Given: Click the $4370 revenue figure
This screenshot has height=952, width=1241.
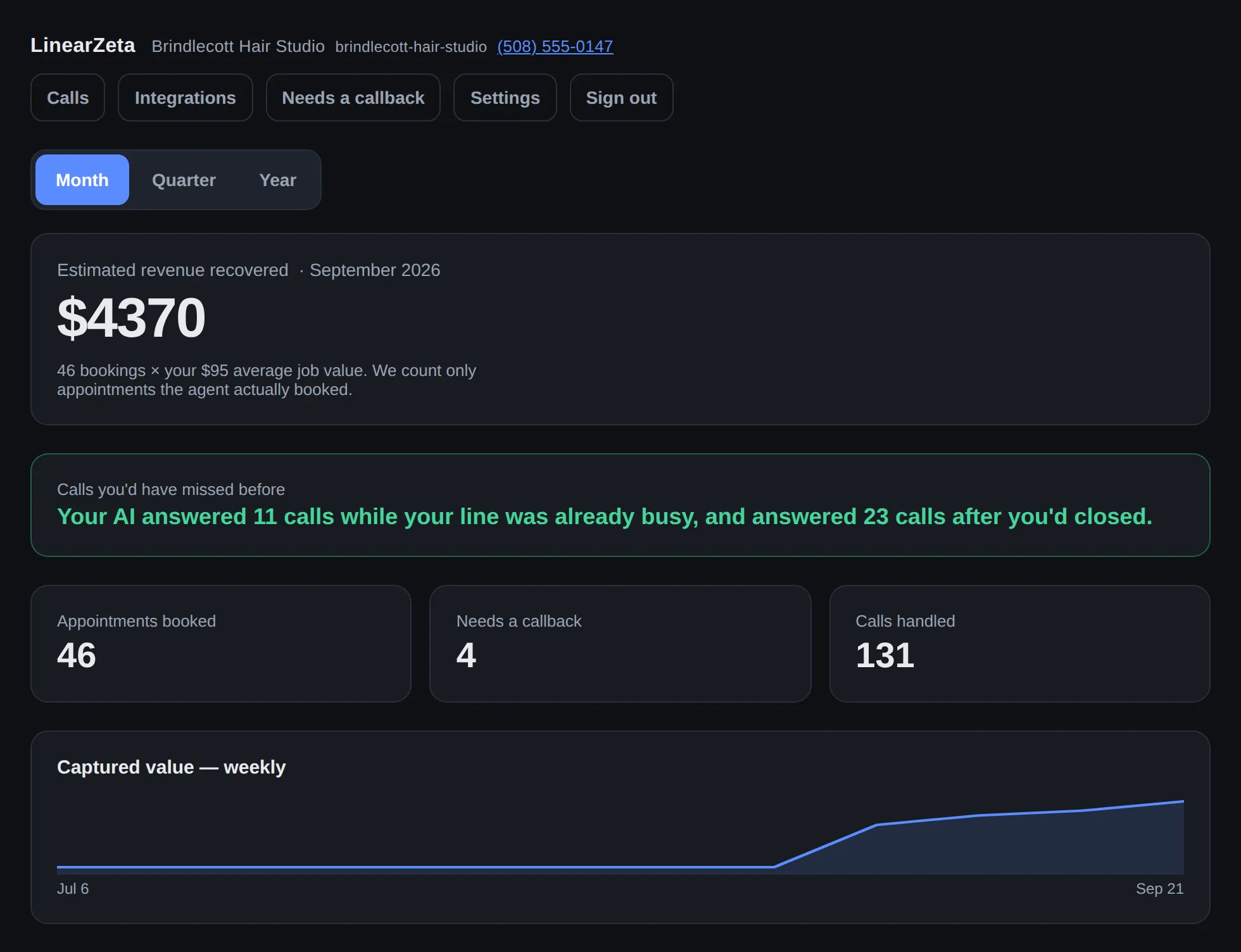Looking at the screenshot, I should coord(131,317).
